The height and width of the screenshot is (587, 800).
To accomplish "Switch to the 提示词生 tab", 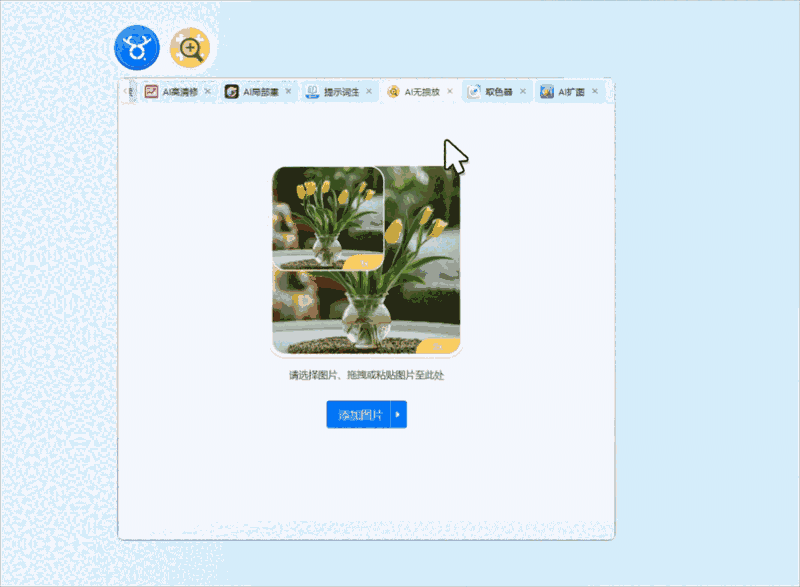I will 341,92.
